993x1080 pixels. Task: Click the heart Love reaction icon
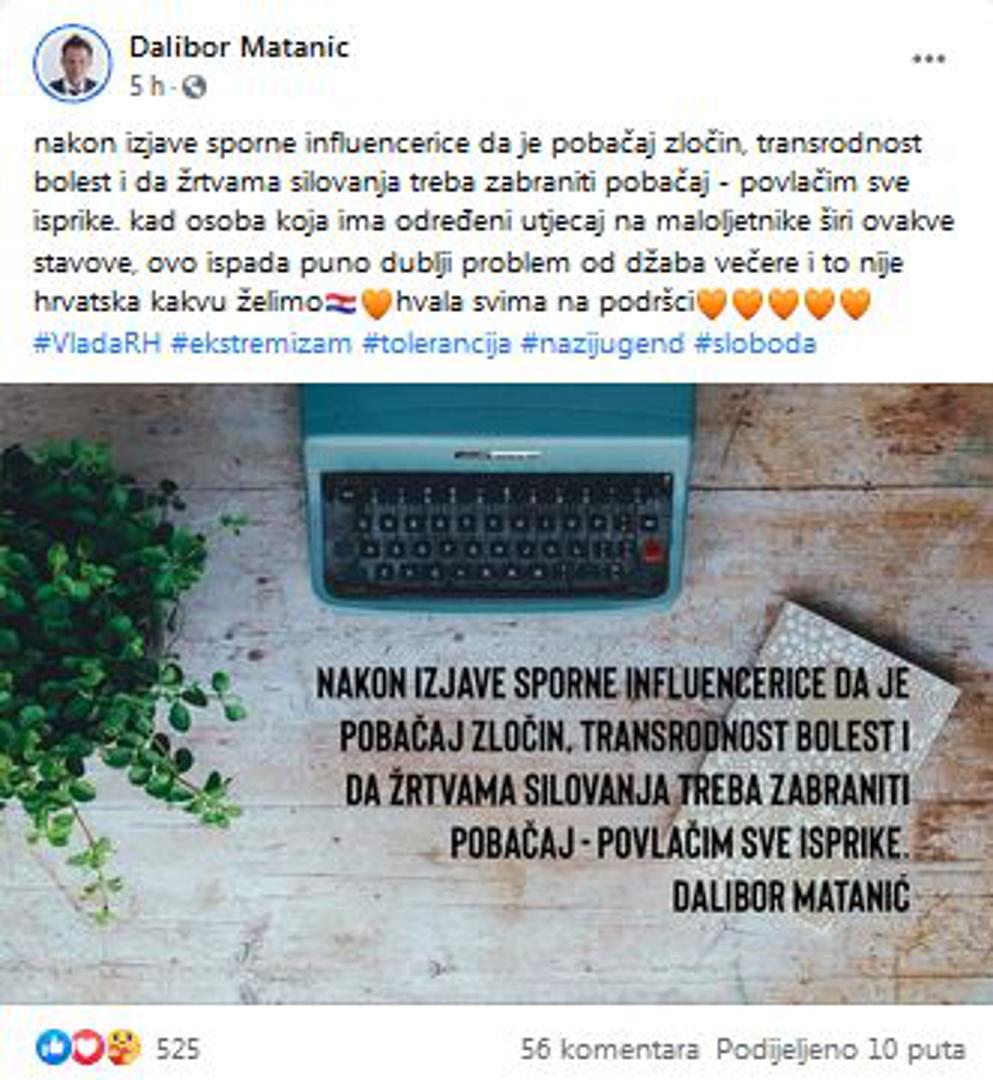point(88,1048)
